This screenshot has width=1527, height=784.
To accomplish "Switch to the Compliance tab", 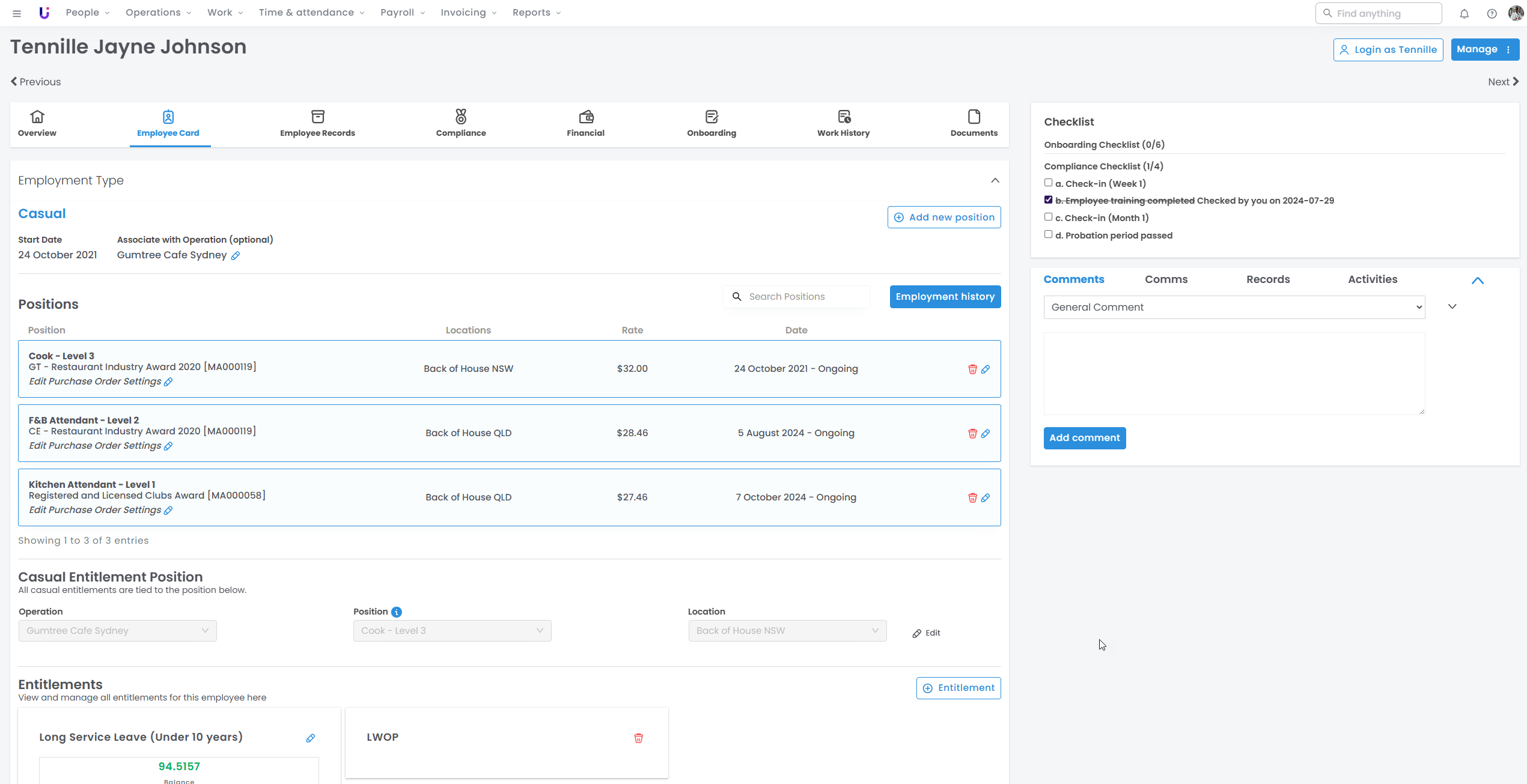I will pyautogui.click(x=461, y=123).
